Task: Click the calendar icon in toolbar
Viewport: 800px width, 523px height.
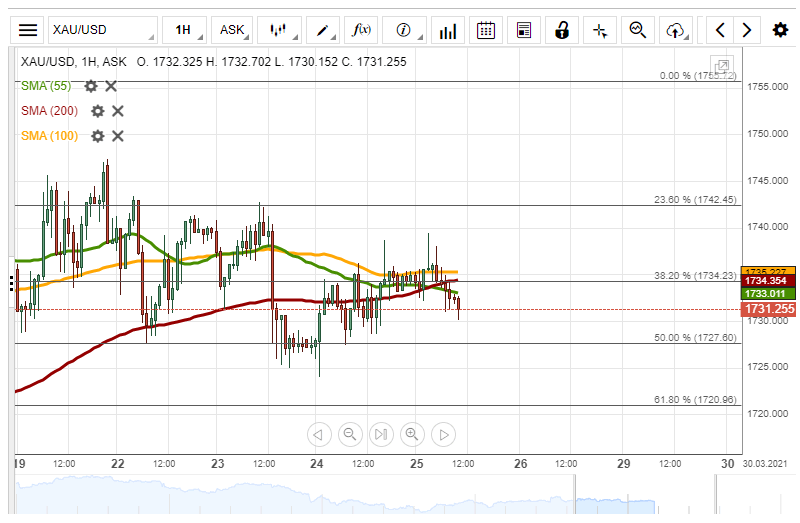Action: 486,30
